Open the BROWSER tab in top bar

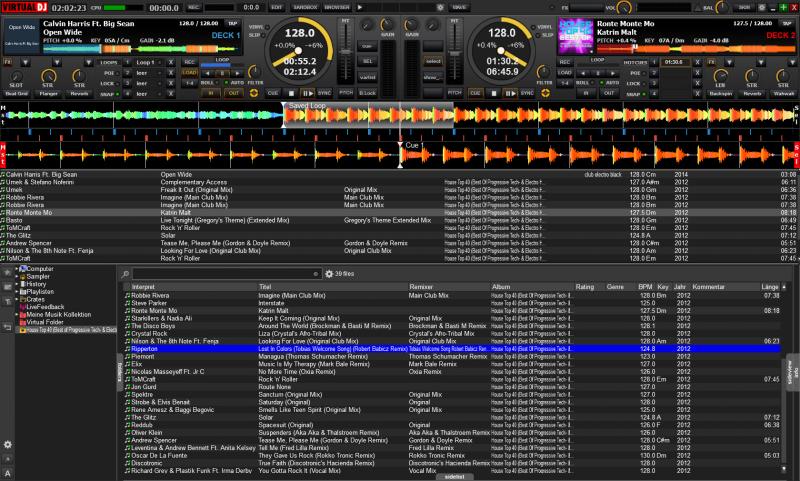pyautogui.click(x=335, y=5)
